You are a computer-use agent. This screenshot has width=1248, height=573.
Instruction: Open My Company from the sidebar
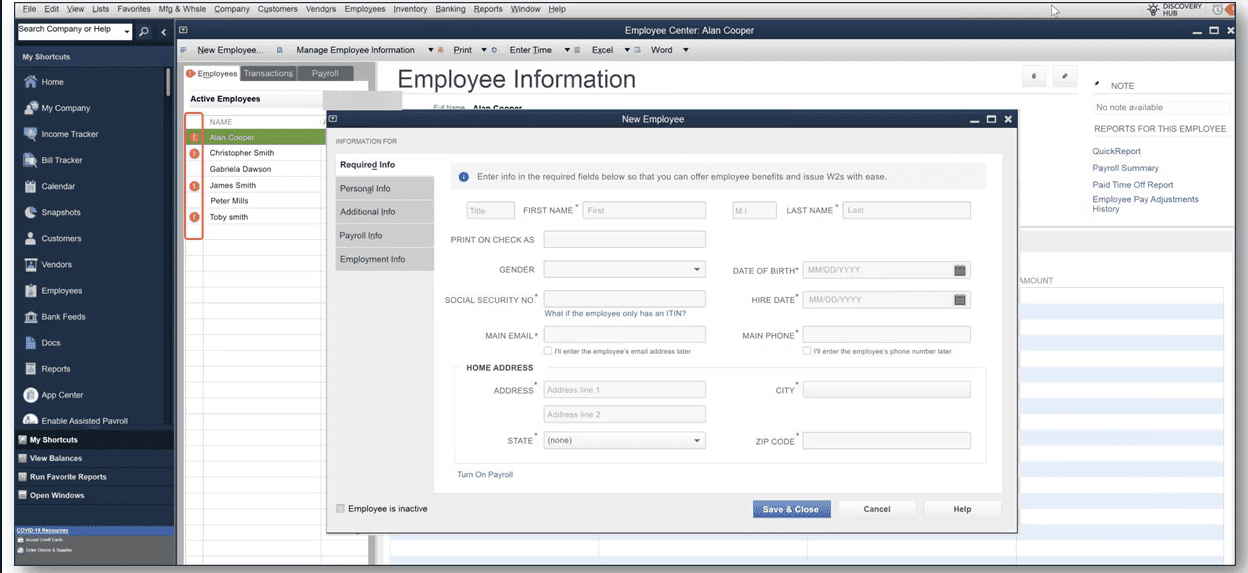(65, 108)
